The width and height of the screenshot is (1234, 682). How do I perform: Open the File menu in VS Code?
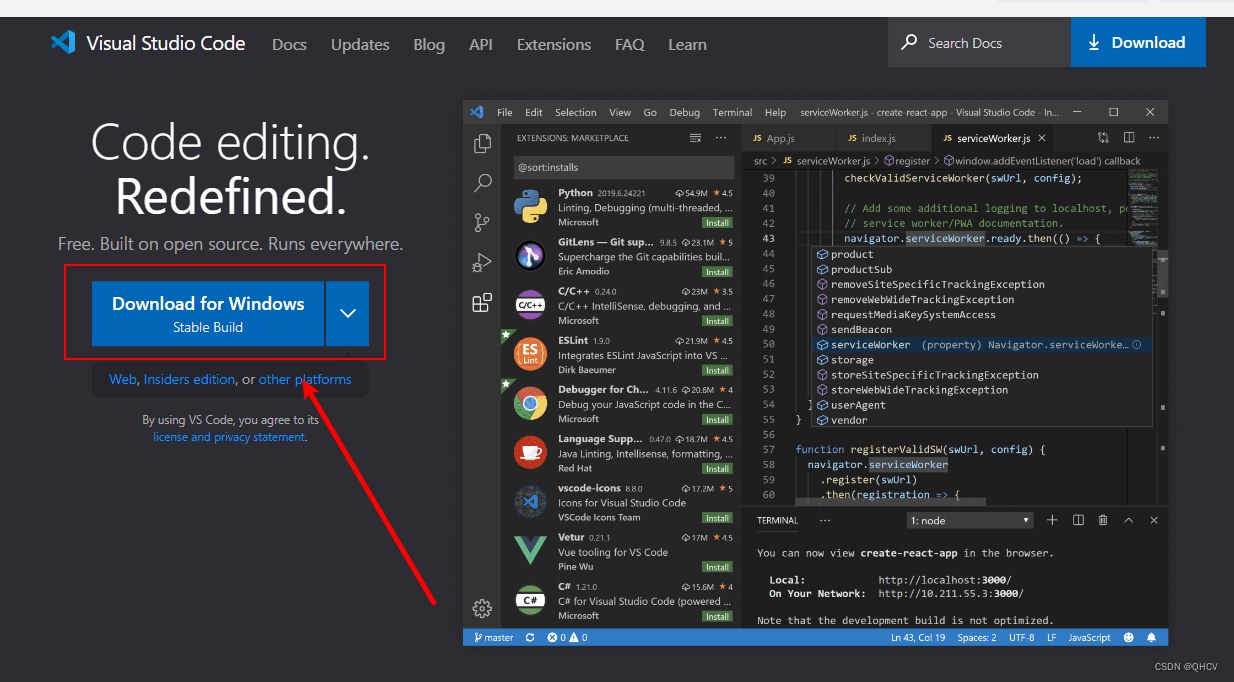(505, 112)
